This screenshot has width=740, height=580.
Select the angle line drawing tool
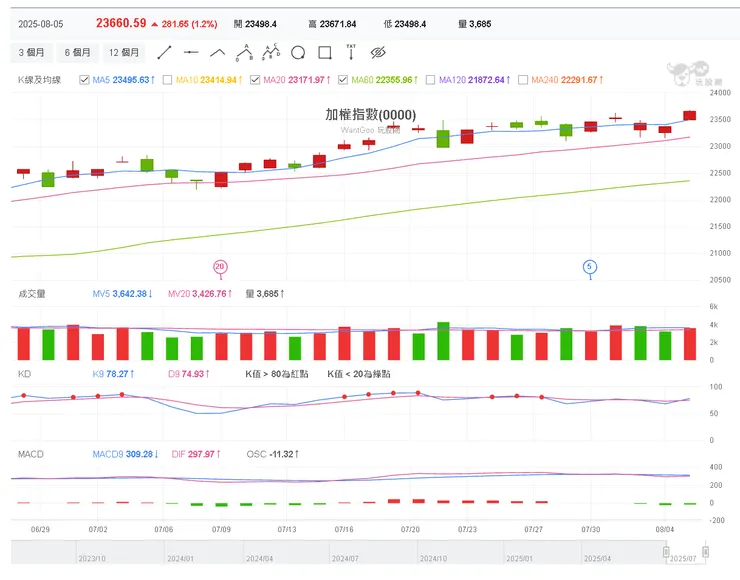[218, 52]
